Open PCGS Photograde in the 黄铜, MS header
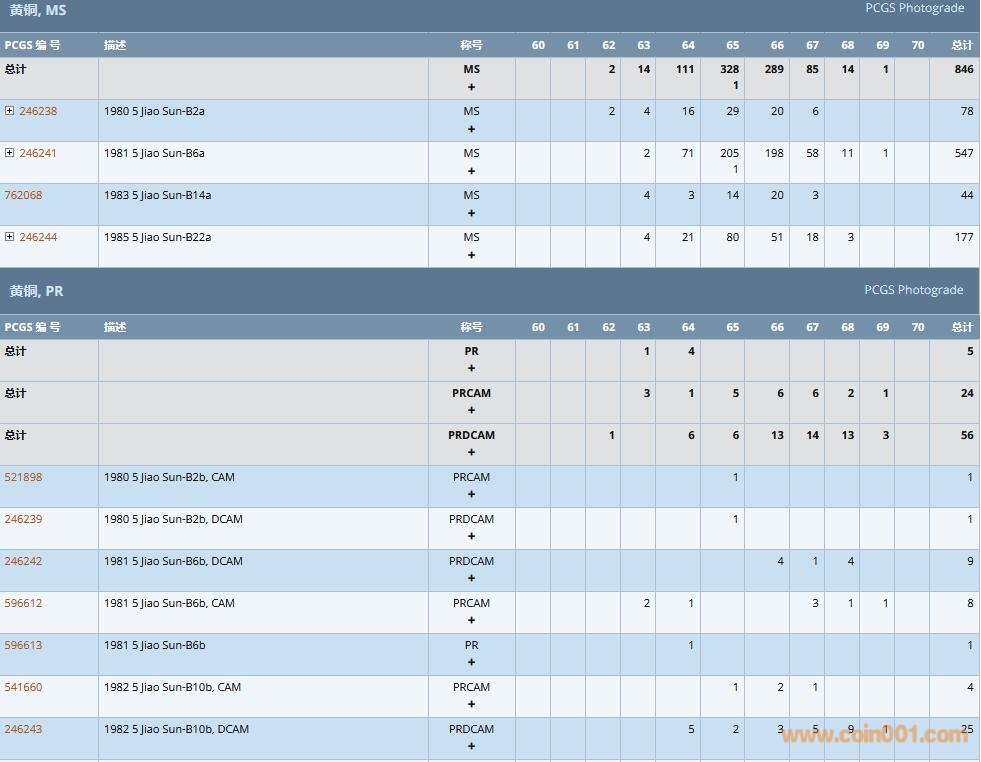This screenshot has height=762, width=981. [x=914, y=8]
